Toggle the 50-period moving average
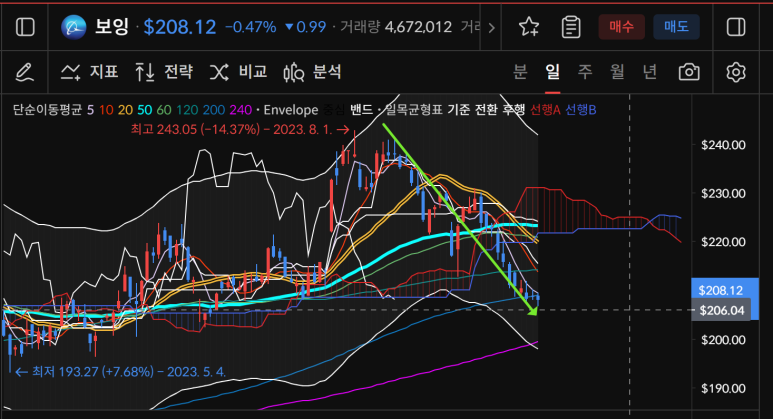This screenshot has height=419, width=773. pos(144,109)
